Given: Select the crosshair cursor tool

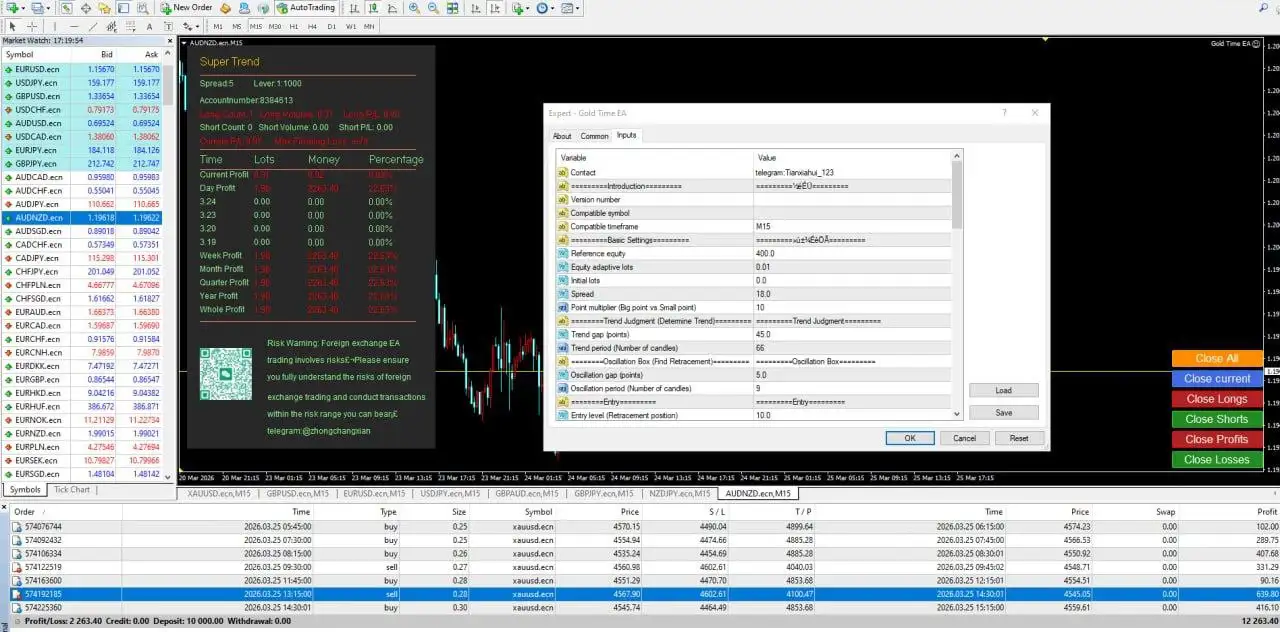Looking at the screenshot, I should click(x=32, y=26).
